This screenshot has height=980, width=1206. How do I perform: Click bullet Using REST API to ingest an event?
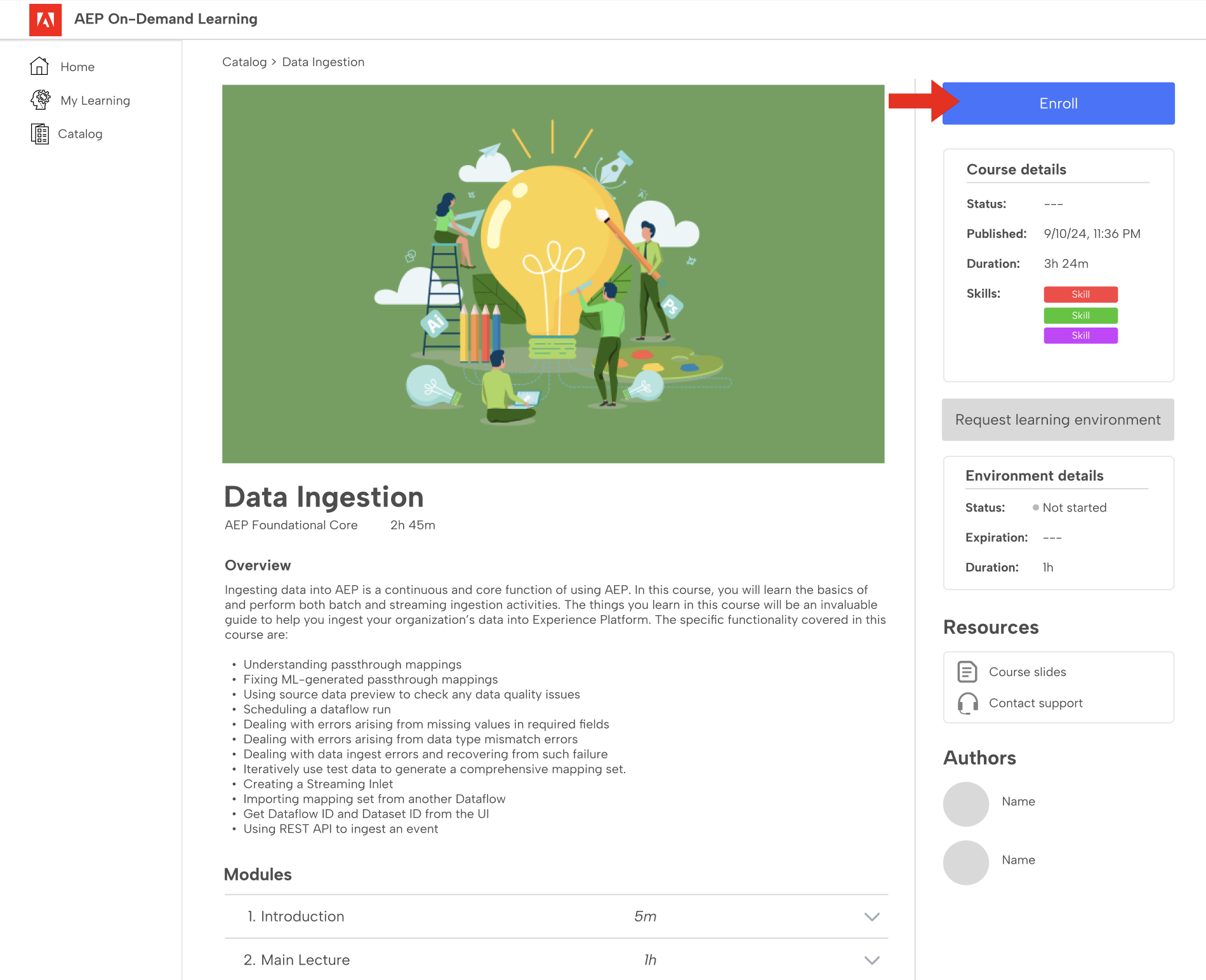341,829
